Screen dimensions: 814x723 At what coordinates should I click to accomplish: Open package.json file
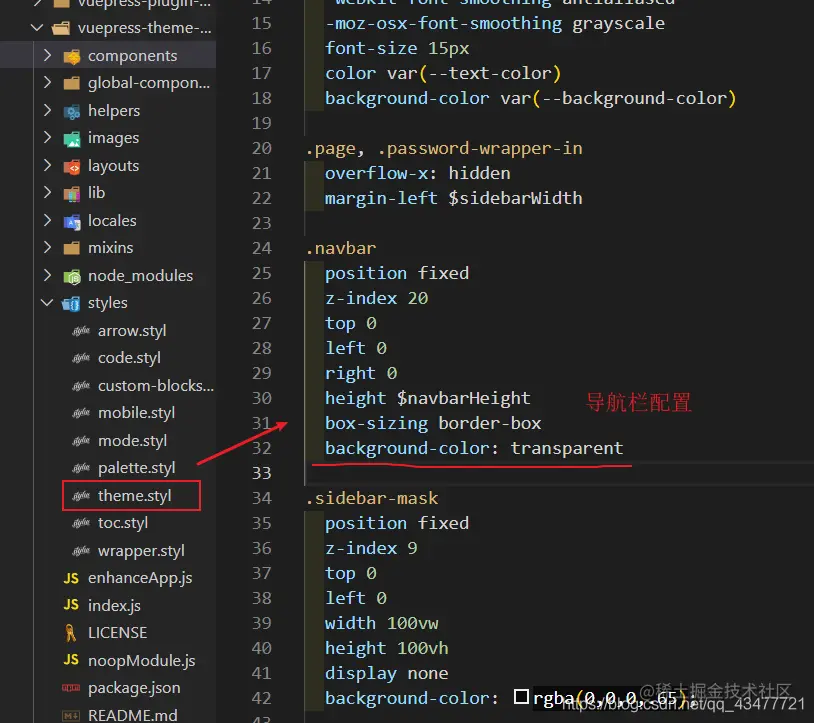tap(134, 688)
